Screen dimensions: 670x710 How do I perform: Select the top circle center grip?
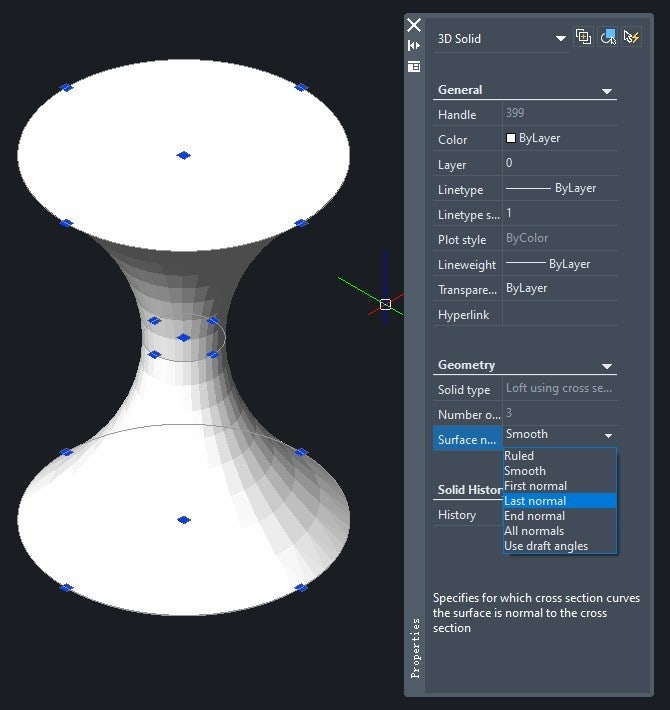click(x=183, y=155)
